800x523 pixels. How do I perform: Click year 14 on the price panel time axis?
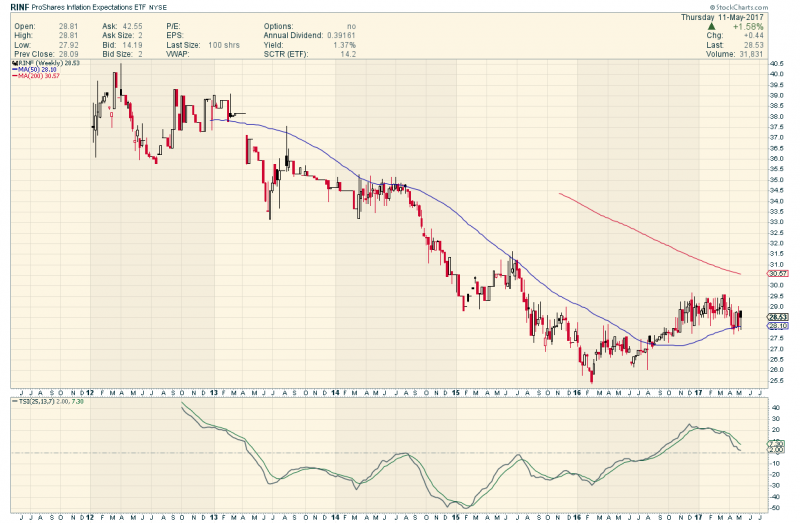(335, 393)
